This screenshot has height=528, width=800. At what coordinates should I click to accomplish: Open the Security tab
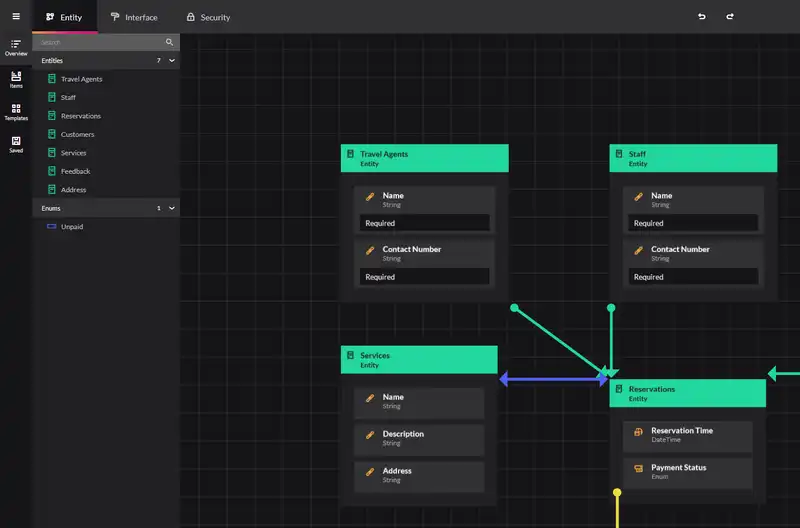point(208,17)
